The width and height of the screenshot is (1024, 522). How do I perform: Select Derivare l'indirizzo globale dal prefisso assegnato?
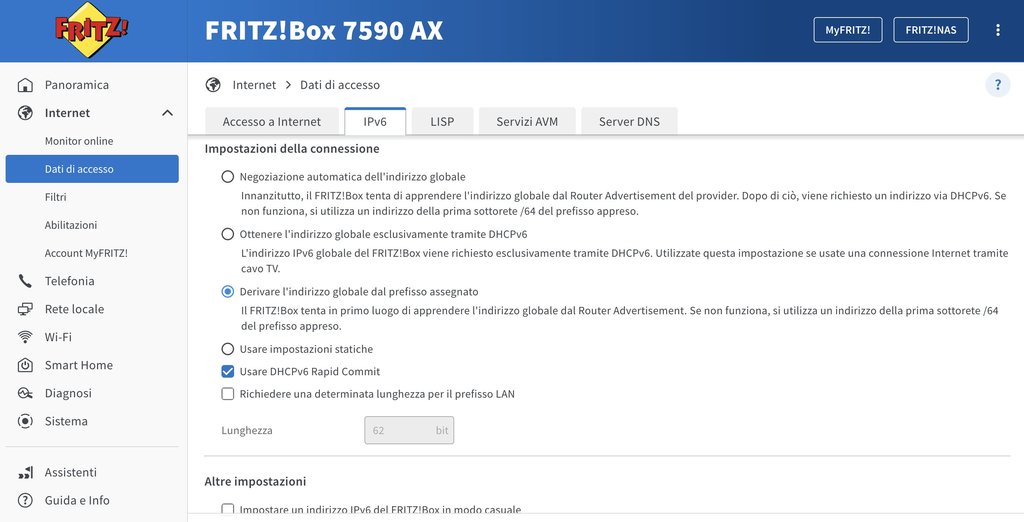227,291
